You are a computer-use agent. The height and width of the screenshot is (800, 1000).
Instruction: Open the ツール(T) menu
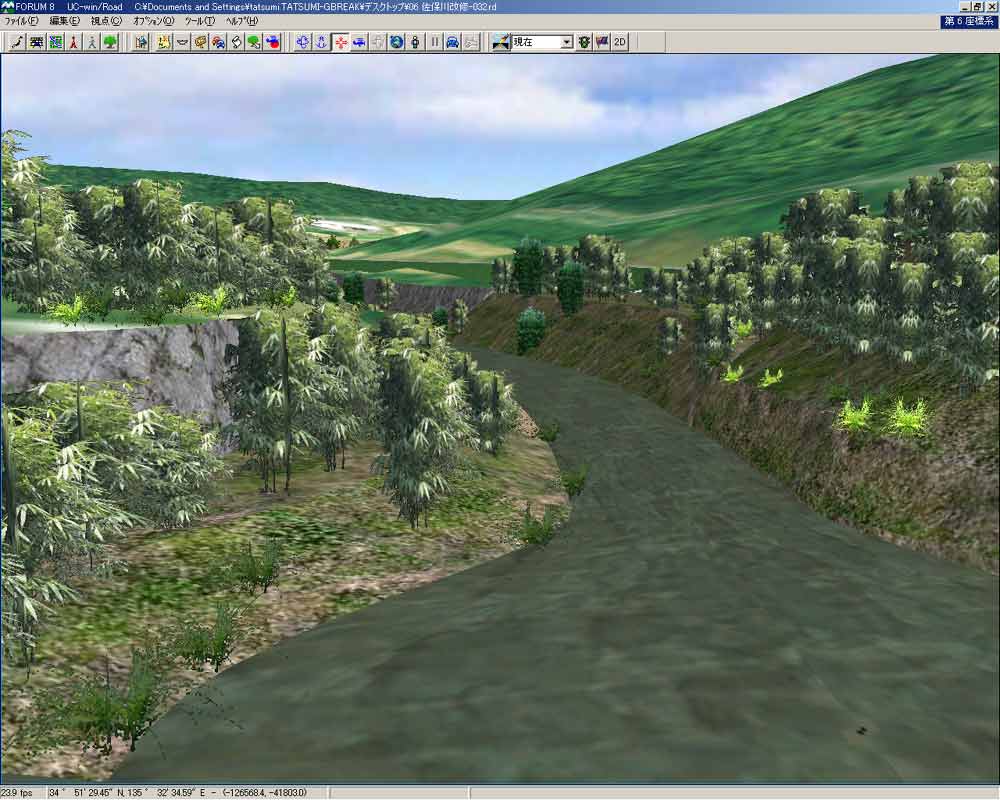(x=200, y=21)
